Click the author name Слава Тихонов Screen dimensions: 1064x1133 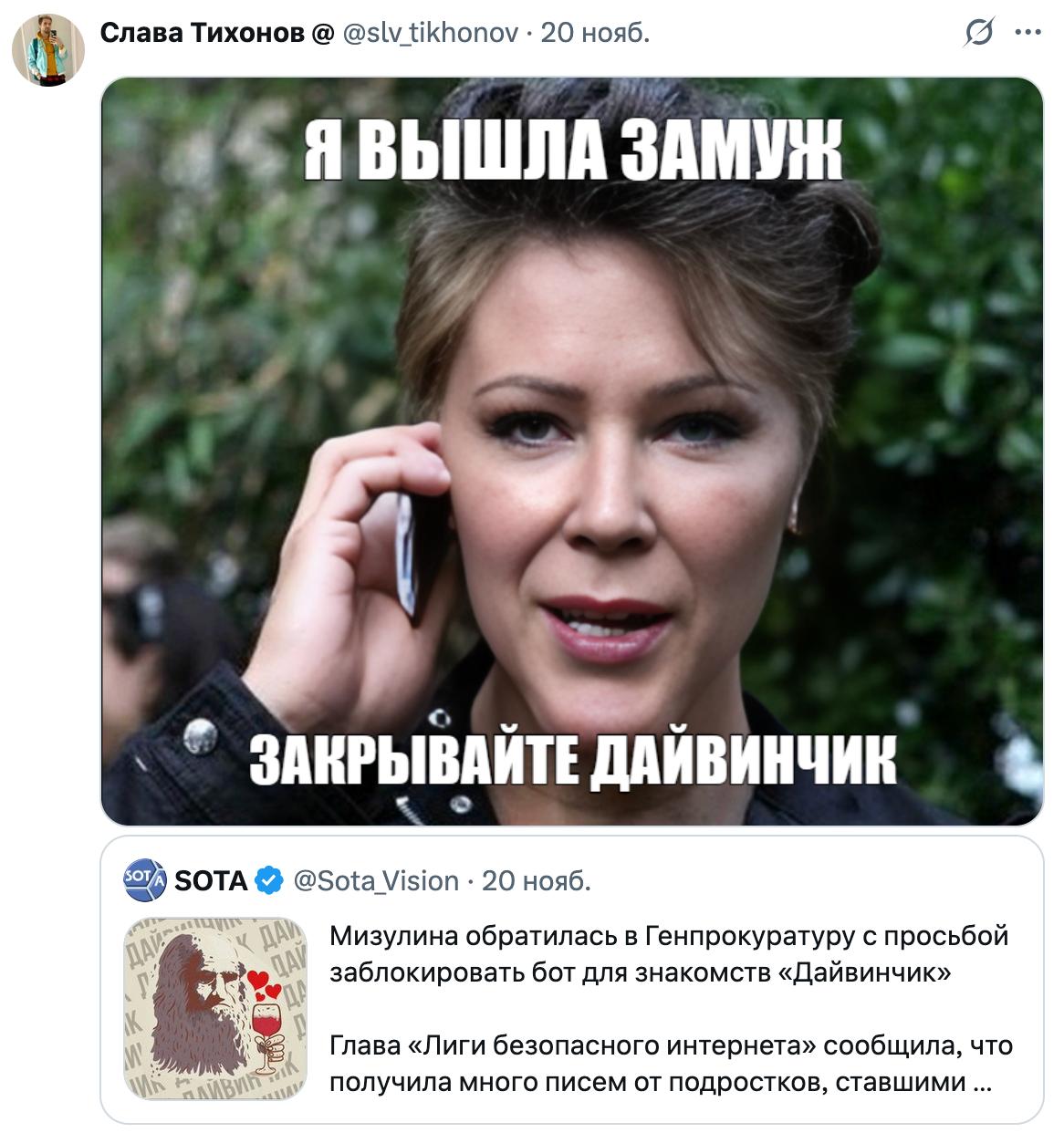(x=202, y=33)
